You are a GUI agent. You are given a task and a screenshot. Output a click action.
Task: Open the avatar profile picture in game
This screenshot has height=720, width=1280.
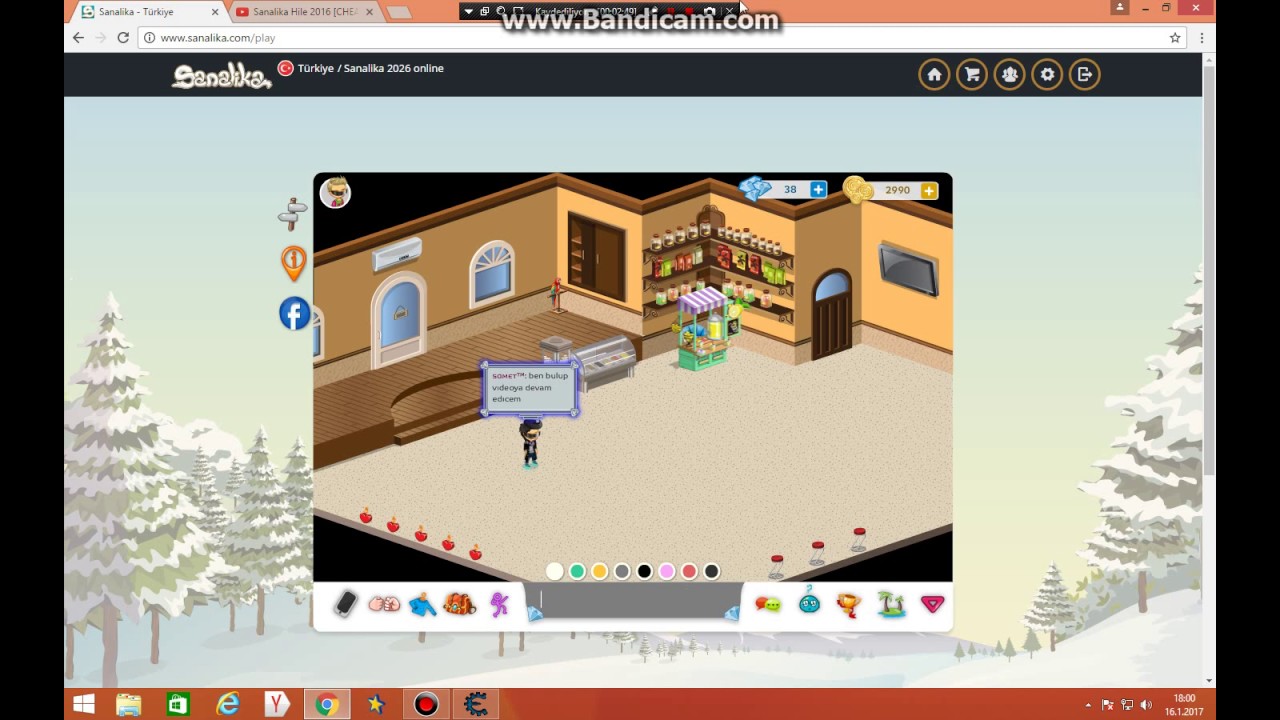click(x=335, y=192)
